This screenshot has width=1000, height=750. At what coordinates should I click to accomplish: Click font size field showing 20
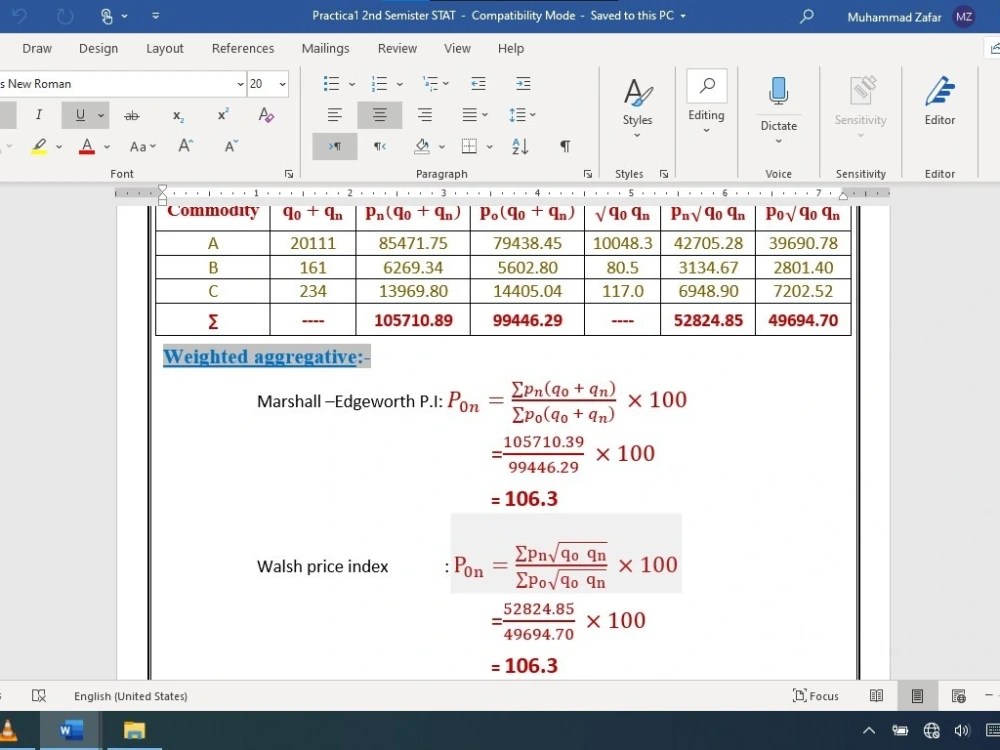261,84
